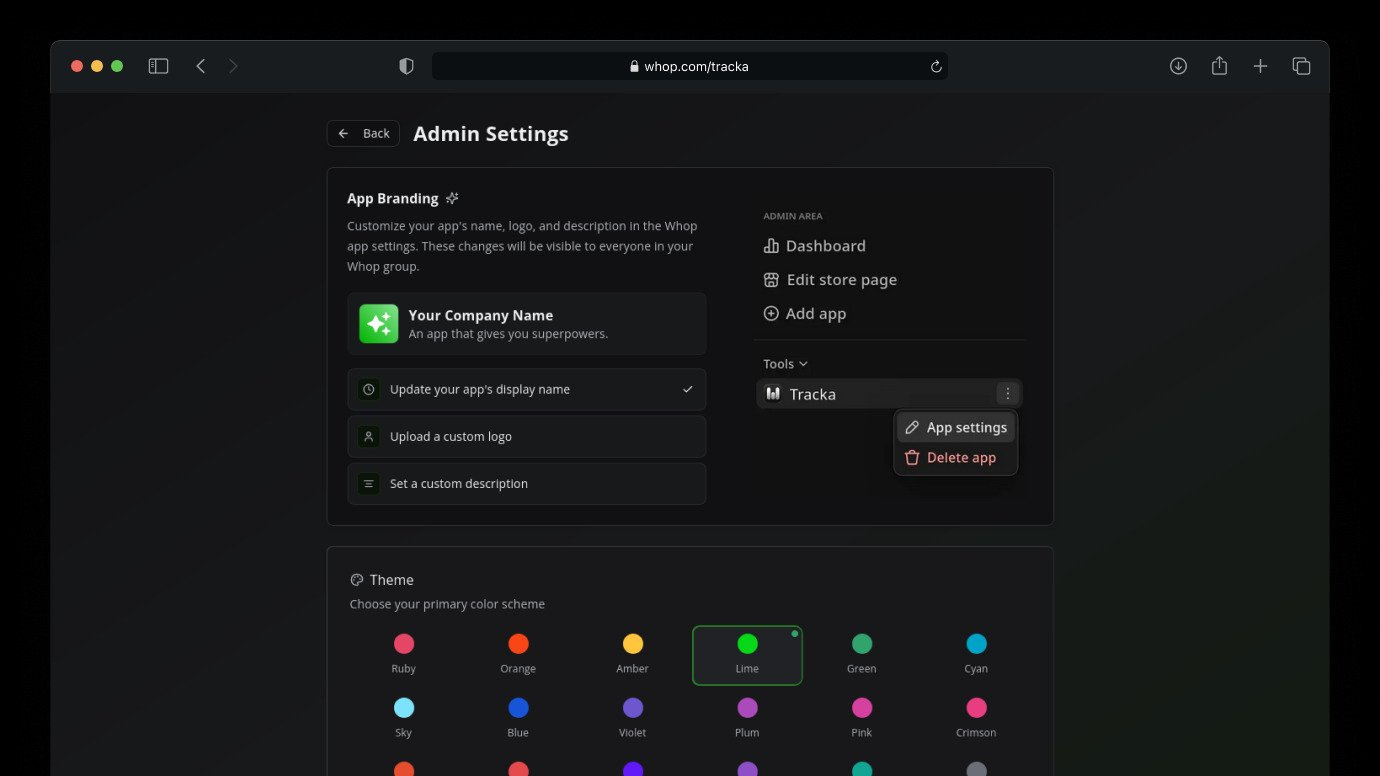Go back with the browser back arrow
Viewport: 1380px width, 776px height.
click(x=201, y=66)
